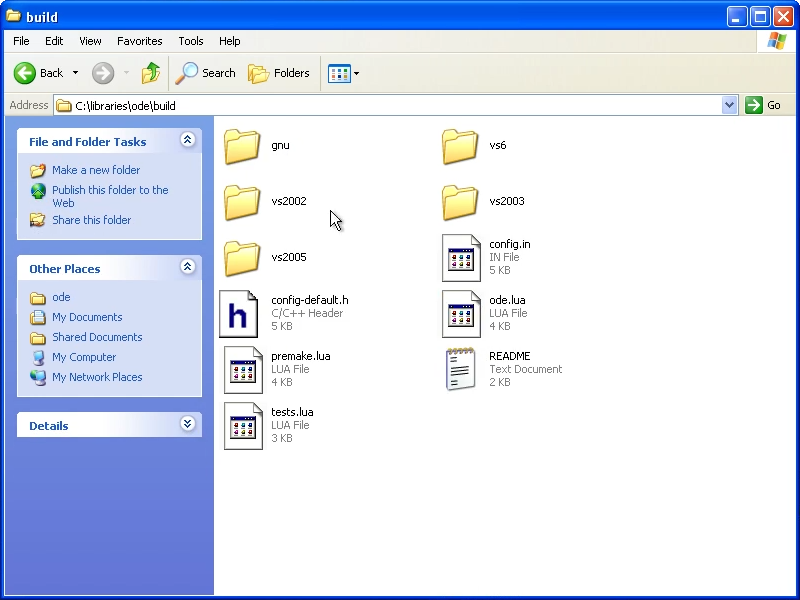Viewport: 800px width, 600px height.
Task: Click the Make a new folder link
Action: [x=96, y=170]
